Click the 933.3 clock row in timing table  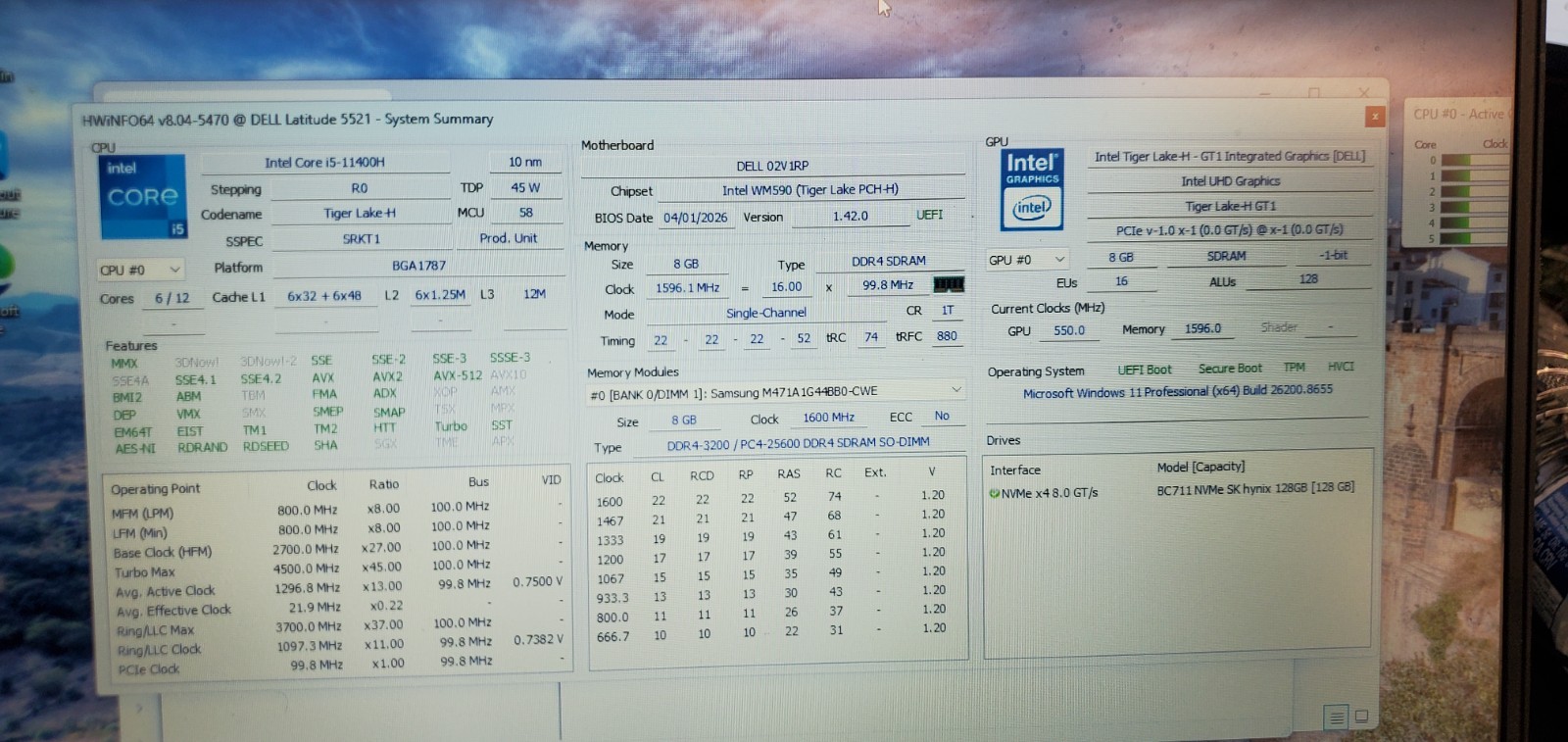(770, 595)
